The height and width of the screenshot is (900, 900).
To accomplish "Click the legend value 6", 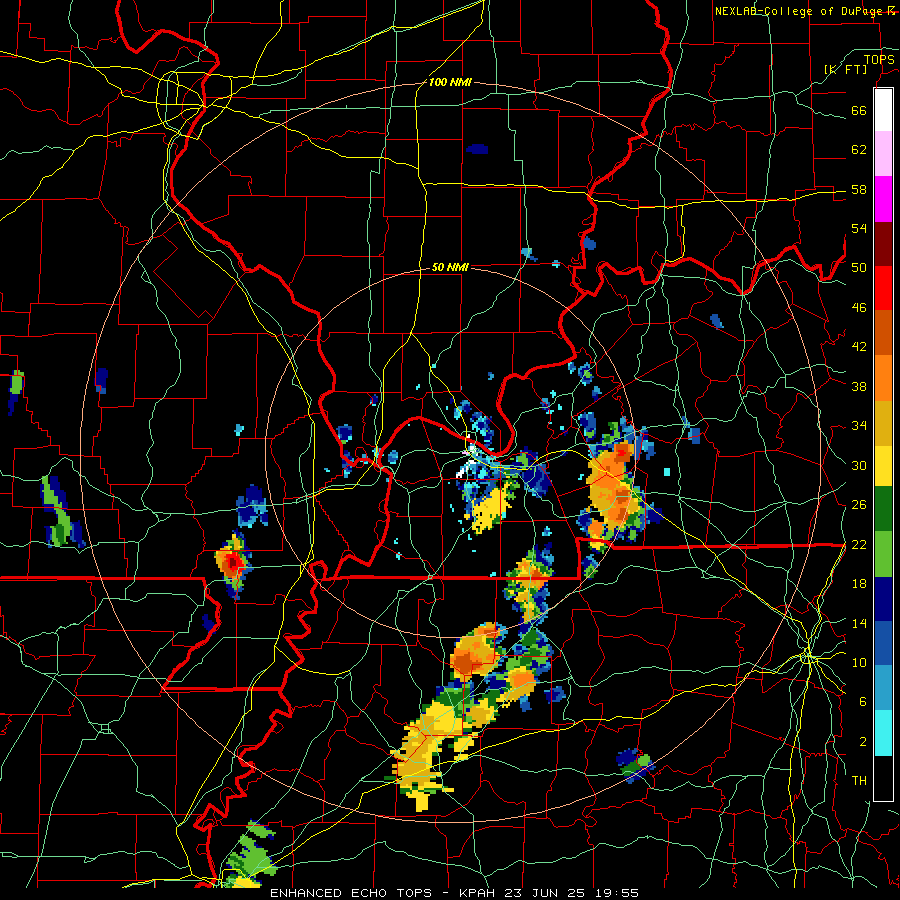I will [x=862, y=701].
